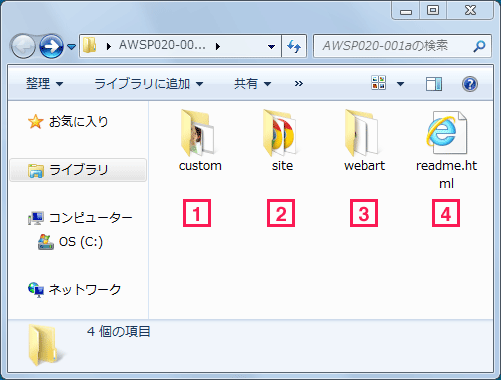
Task: Click the magnifying glass search icon
Action: click(479, 46)
